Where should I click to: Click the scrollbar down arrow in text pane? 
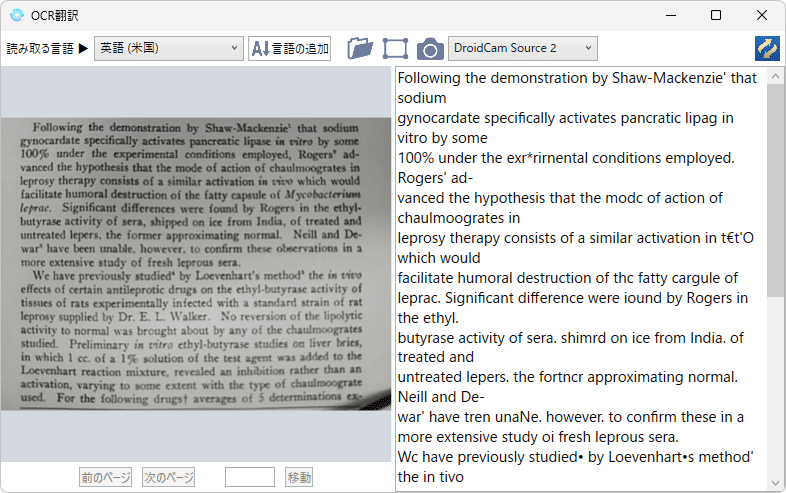click(x=776, y=484)
